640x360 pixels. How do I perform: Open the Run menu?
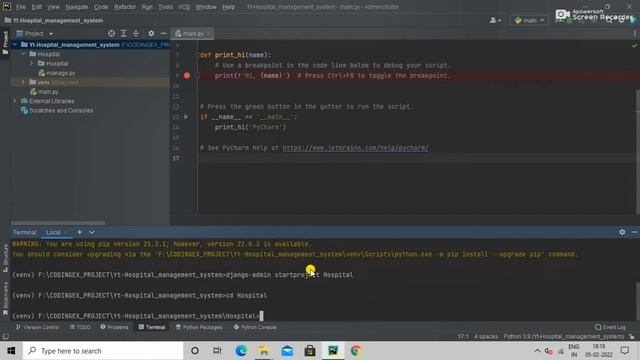coord(147,7)
